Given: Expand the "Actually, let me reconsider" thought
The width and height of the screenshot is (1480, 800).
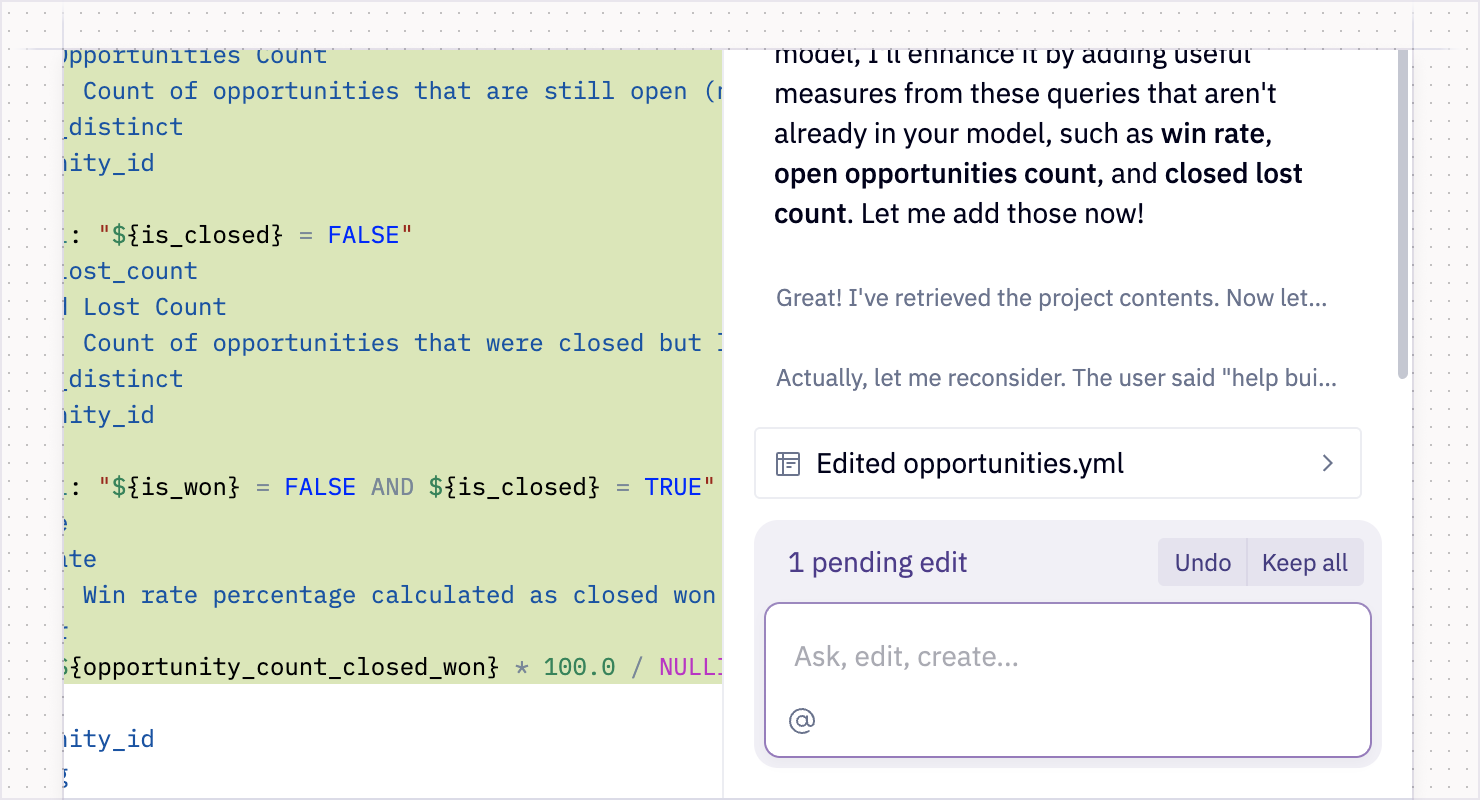Looking at the screenshot, I should (1056, 379).
